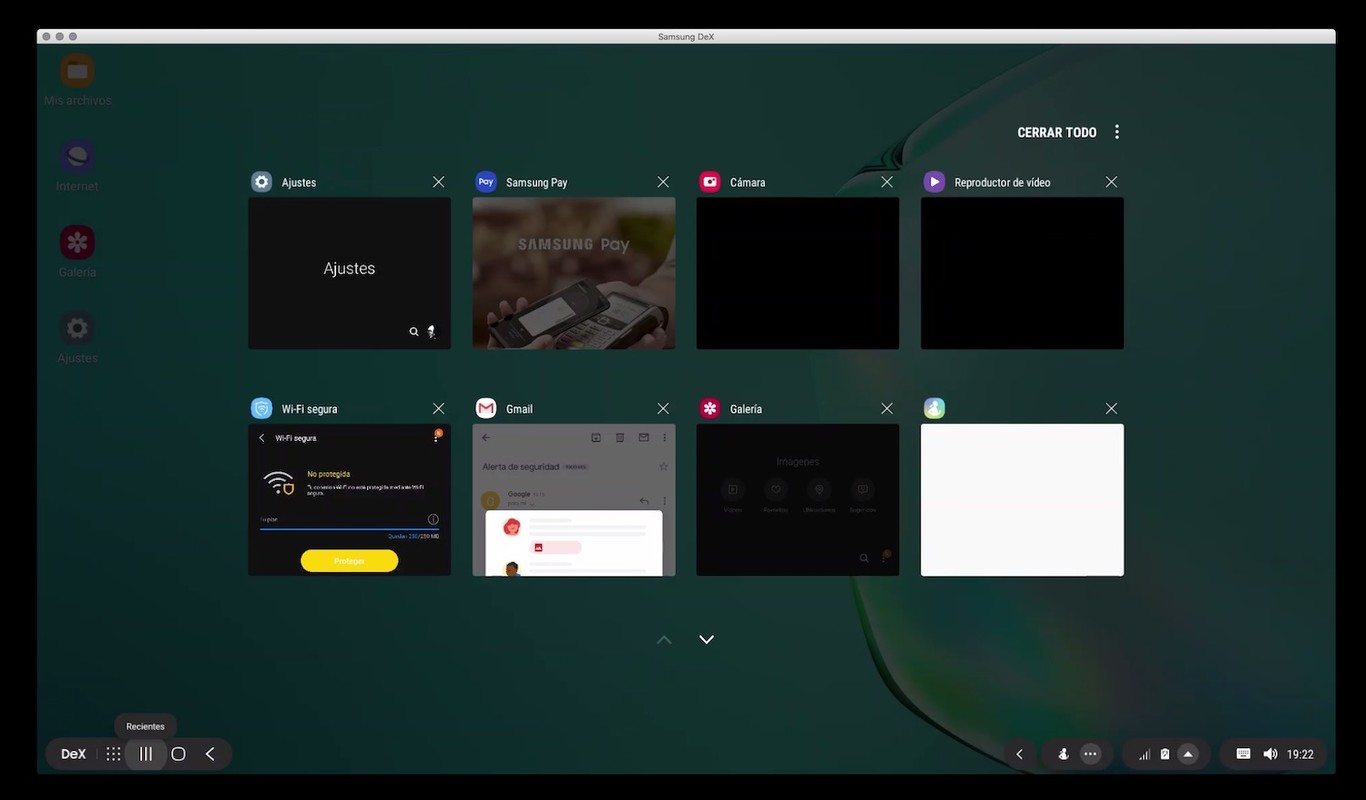Switch to Gmail via its recent app thumbnail
The image size is (1366, 800).
pyautogui.click(x=573, y=500)
